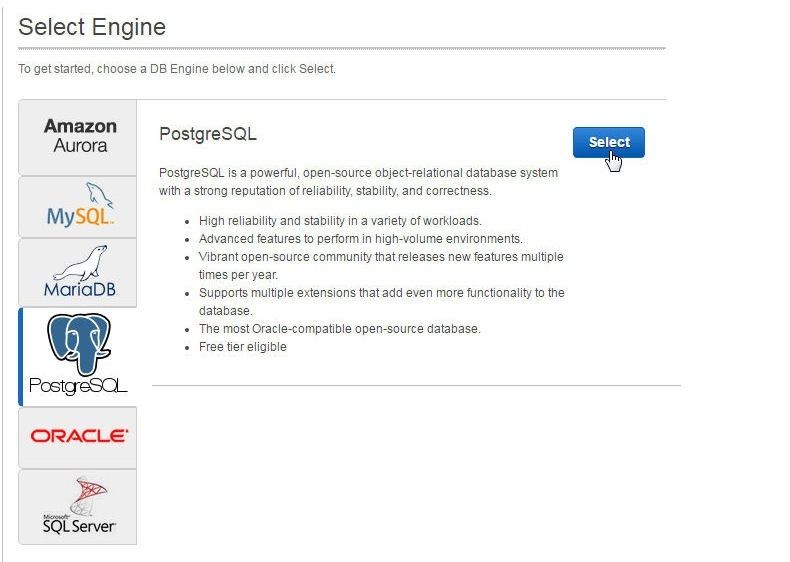
Task: Click the 'Advanced features' bullet line
Action: 361,238
